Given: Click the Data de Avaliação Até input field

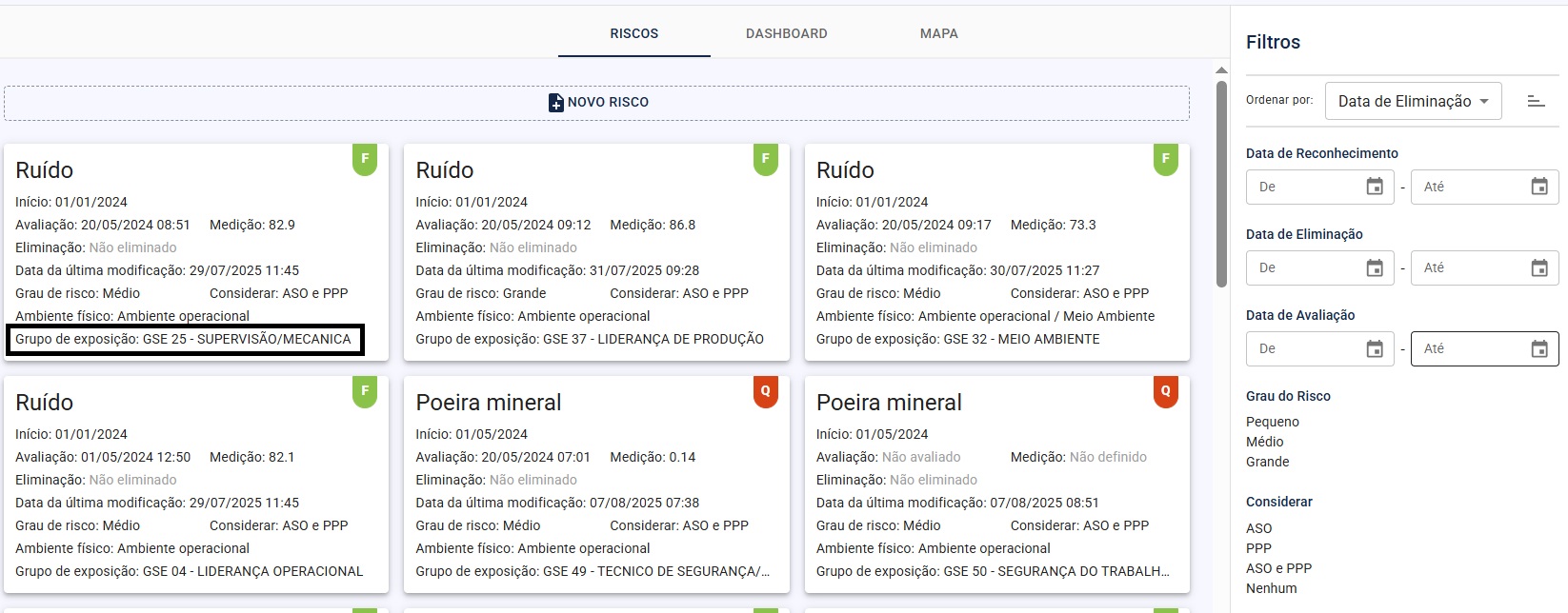Looking at the screenshot, I should [1470, 349].
